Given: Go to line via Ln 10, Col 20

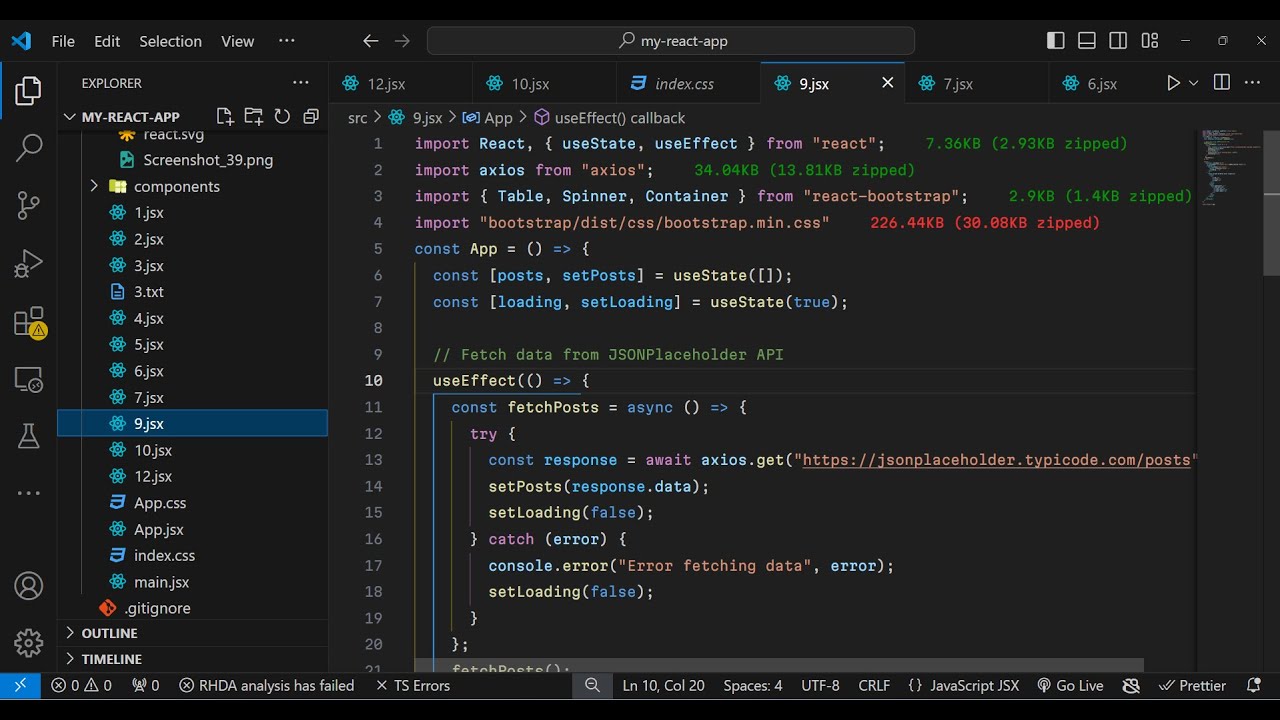Looking at the screenshot, I should click(663, 685).
